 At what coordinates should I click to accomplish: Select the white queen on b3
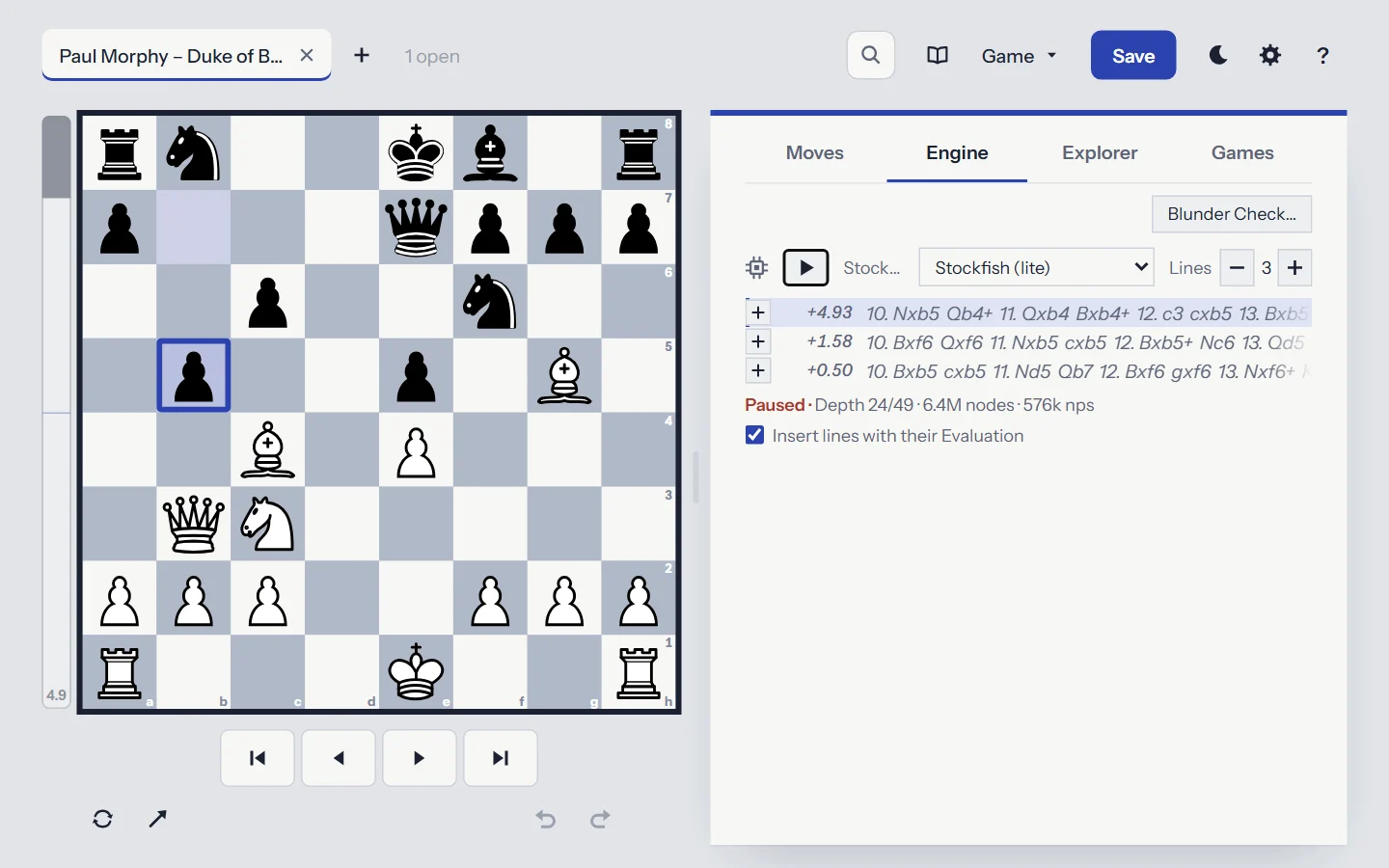coord(194,524)
